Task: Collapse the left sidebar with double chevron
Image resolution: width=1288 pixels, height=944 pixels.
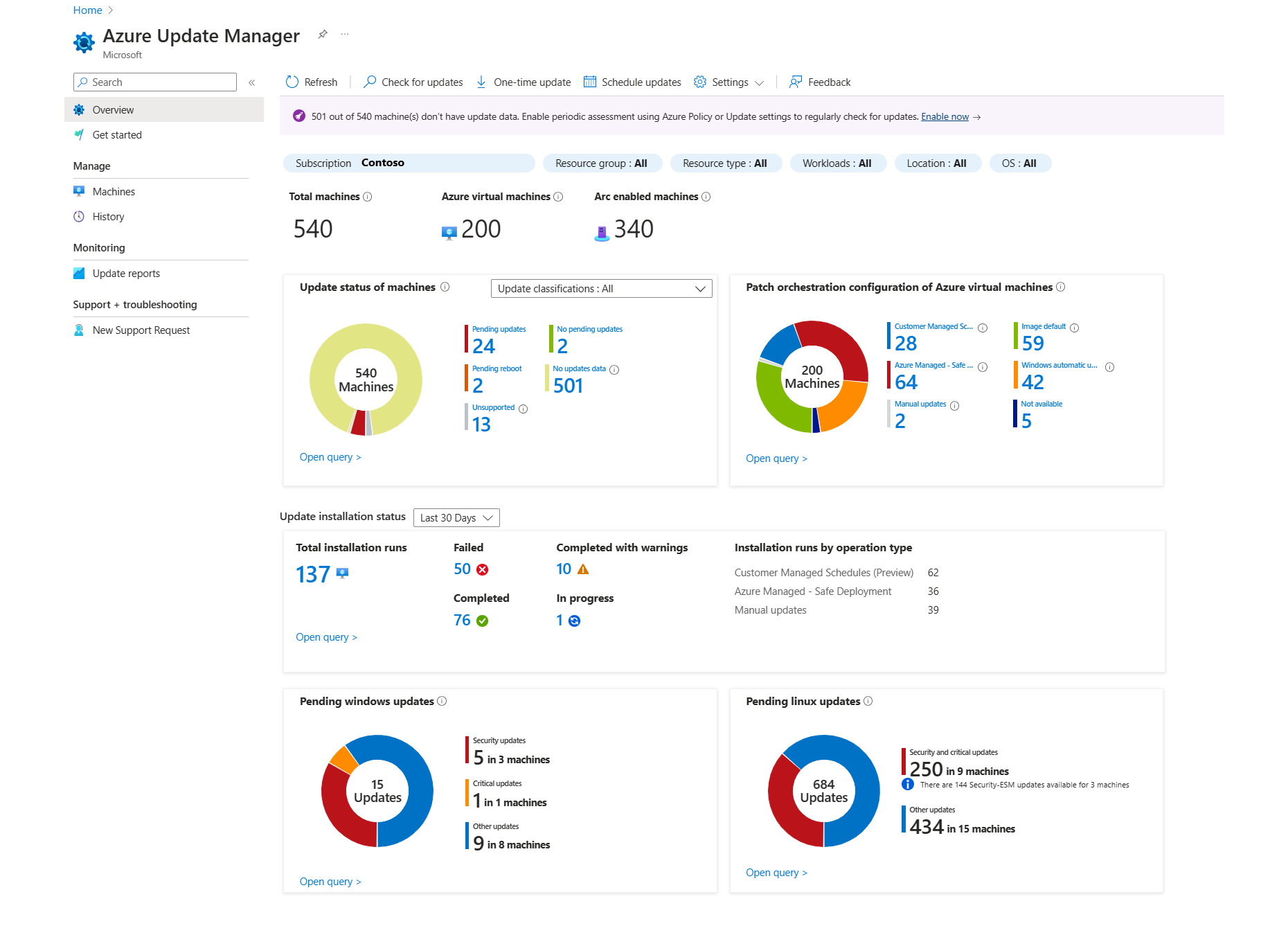Action: pos(252,82)
